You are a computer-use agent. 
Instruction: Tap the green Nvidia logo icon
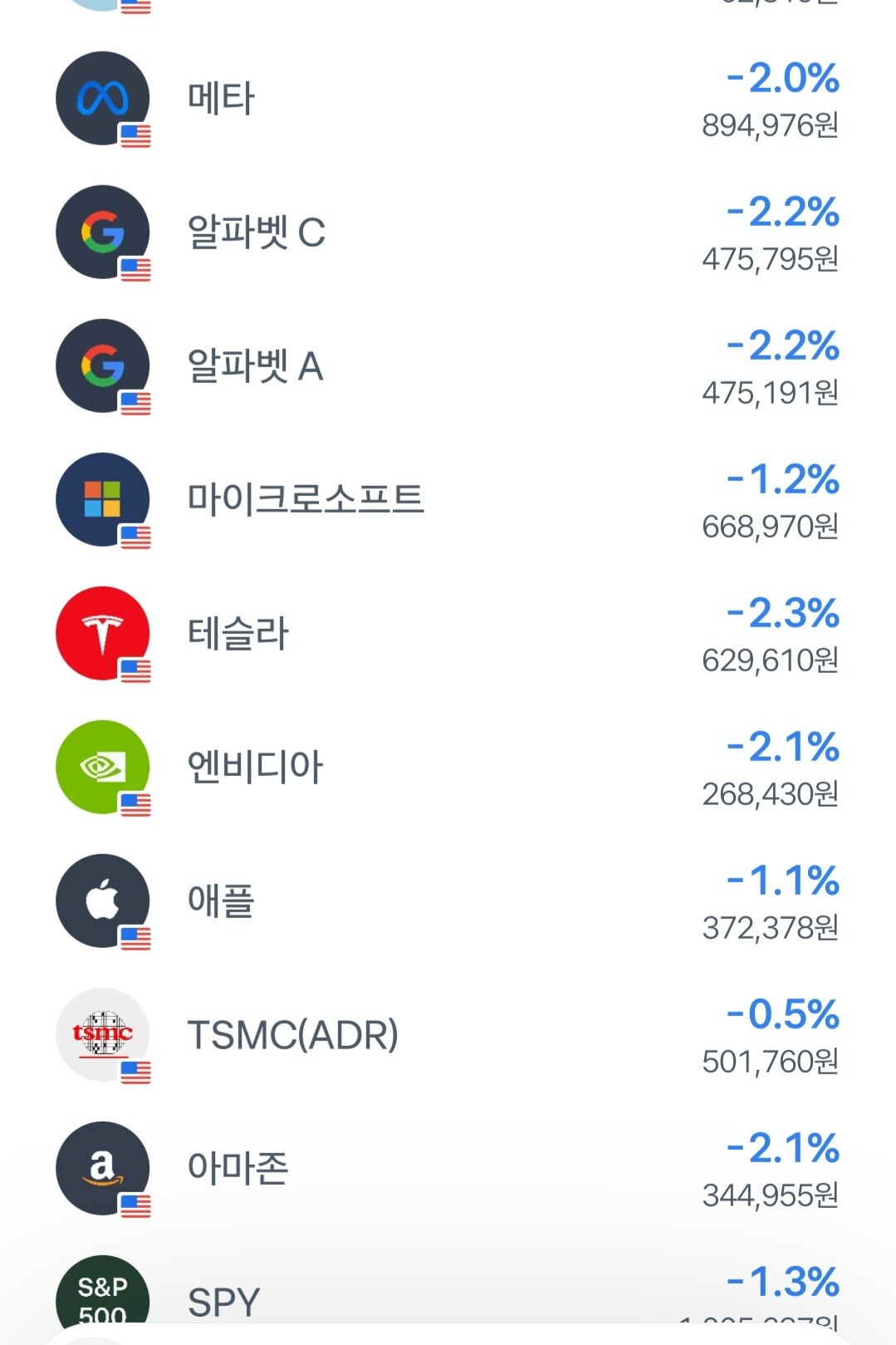pyautogui.click(x=103, y=768)
